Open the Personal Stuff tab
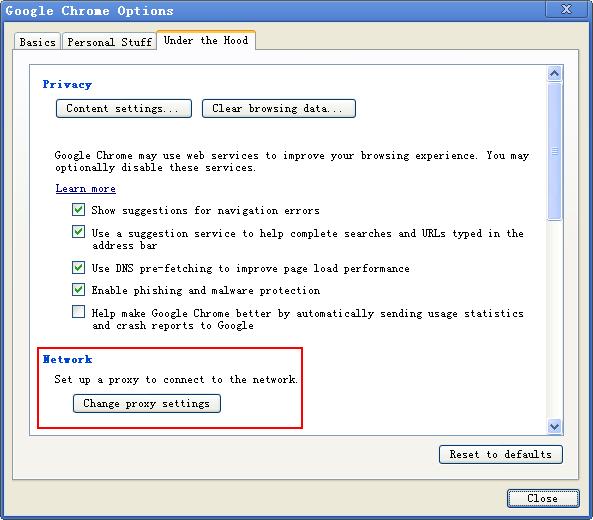593x520 pixels. (110, 42)
